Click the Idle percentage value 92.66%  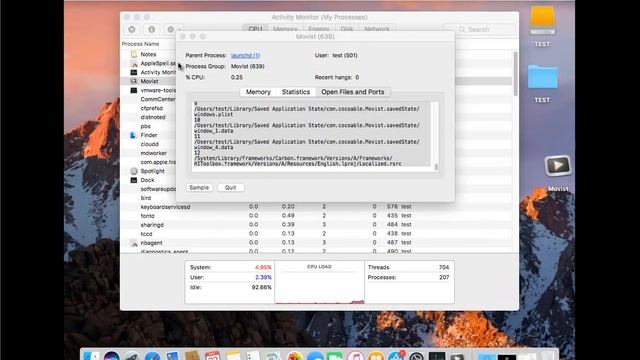point(262,287)
